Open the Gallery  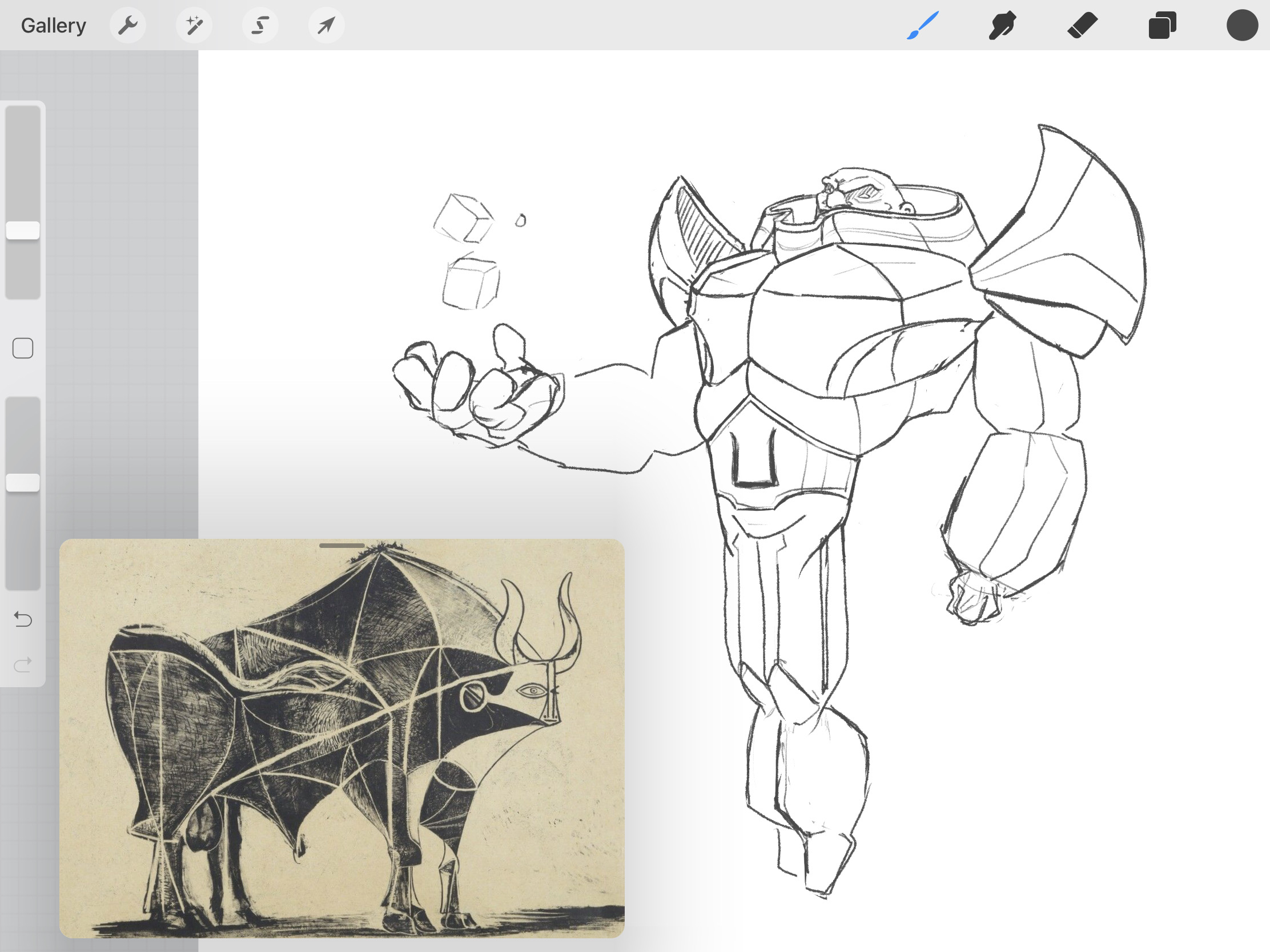[54, 25]
